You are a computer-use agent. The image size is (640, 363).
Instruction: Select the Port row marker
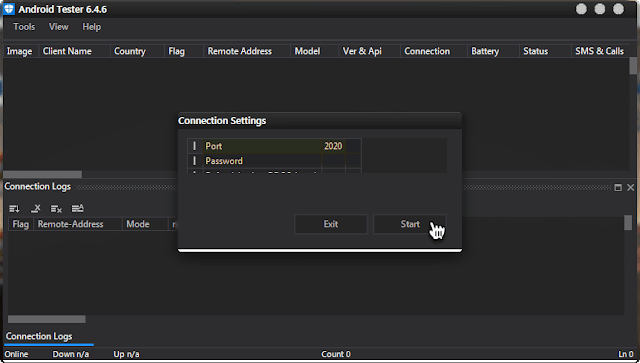(x=195, y=146)
